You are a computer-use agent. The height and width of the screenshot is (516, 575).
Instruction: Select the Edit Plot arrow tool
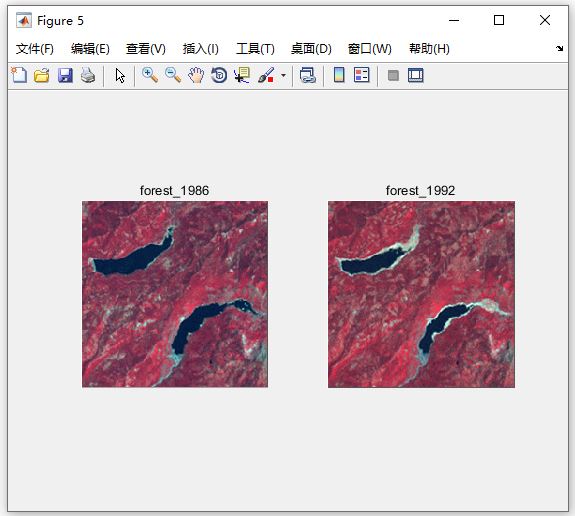pos(120,76)
